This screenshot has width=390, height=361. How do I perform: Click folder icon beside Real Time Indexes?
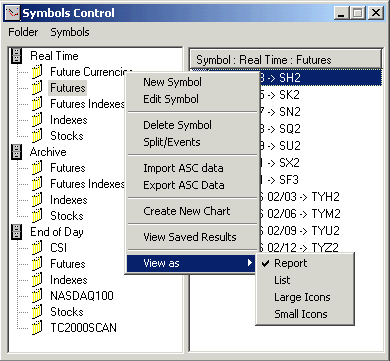(x=37, y=120)
